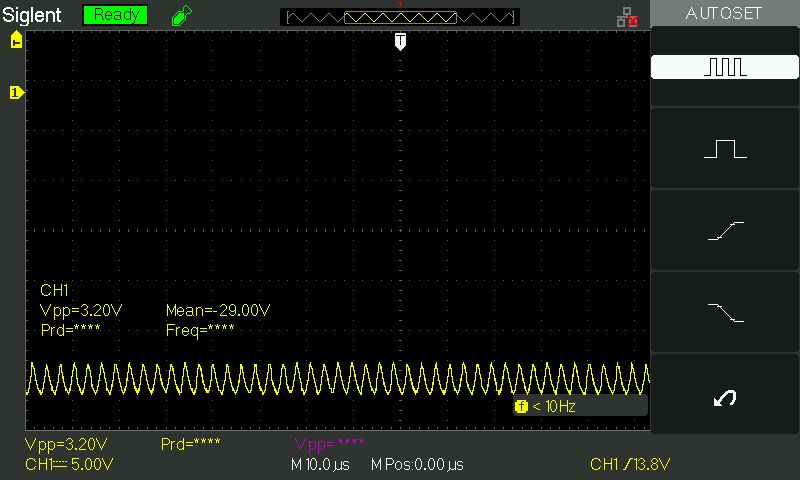
Task: Click the 'Prd=****' in the bottom status bar
Action: pos(190,444)
